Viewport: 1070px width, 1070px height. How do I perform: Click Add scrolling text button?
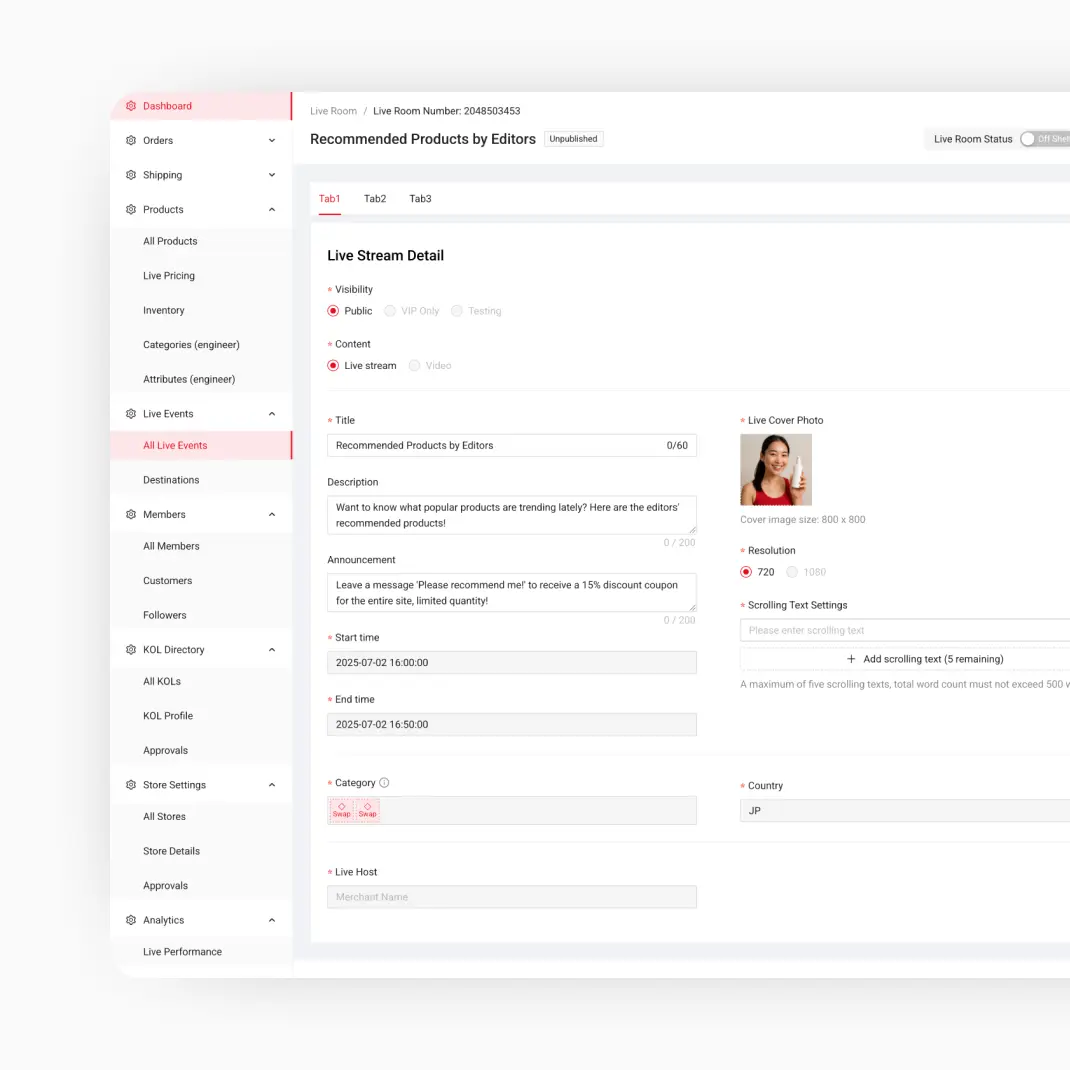pos(925,658)
